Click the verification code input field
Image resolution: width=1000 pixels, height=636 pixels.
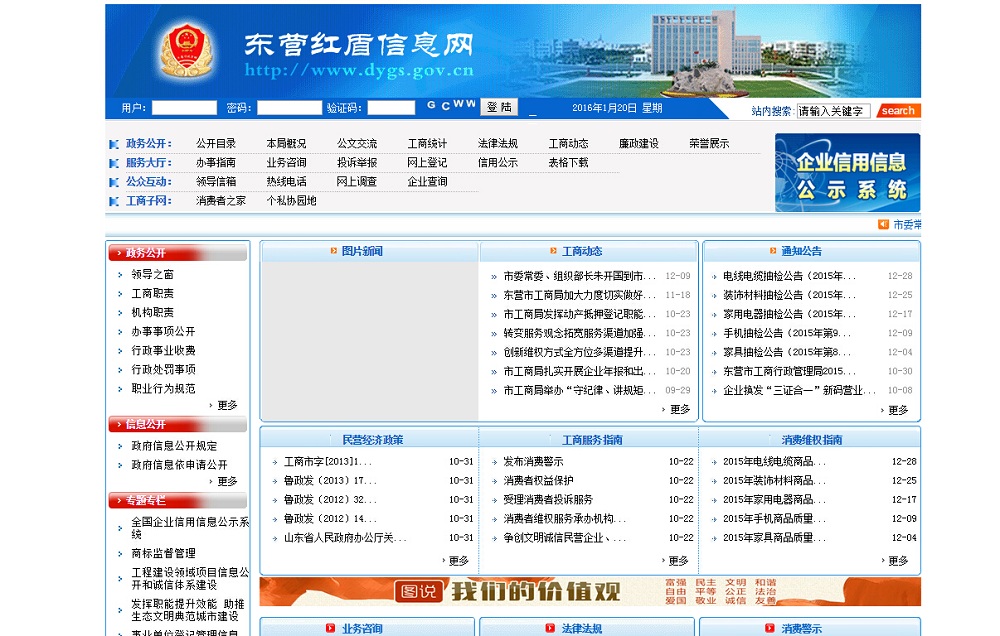click(x=392, y=108)
